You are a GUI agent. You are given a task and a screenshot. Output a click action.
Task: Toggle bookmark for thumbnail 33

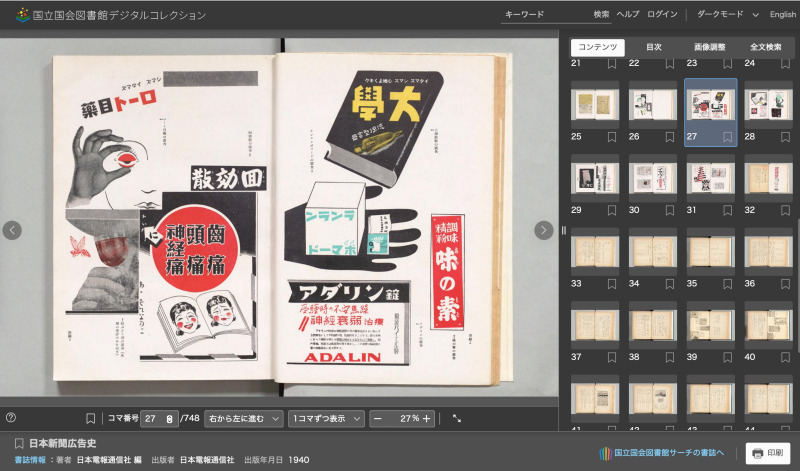(x=612, y=284)
